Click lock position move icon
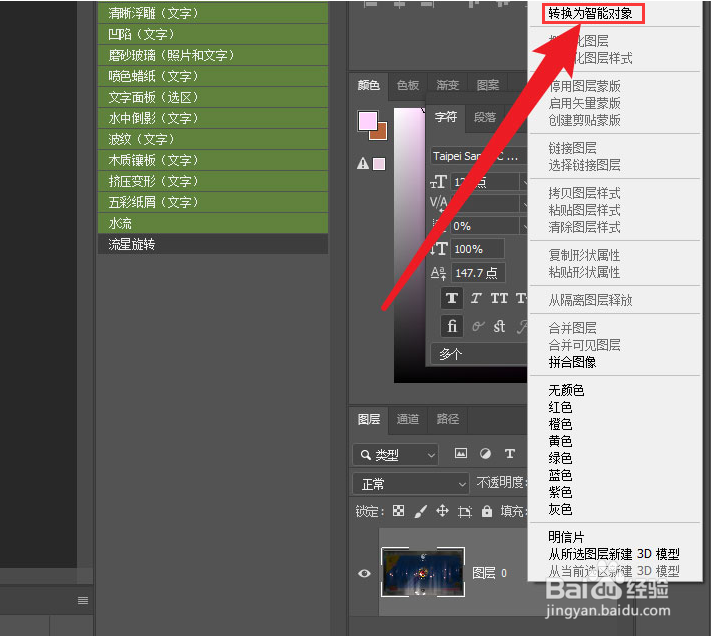 [x=442, y=511]
